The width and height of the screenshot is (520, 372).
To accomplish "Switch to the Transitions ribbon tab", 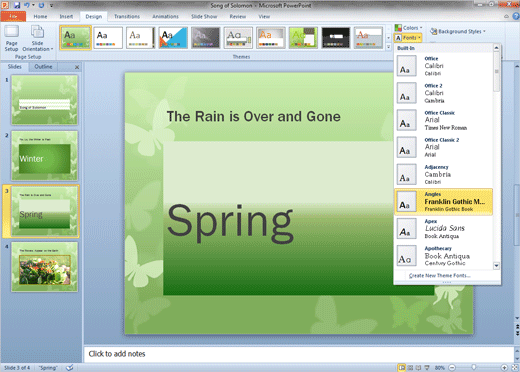I will (127, 16).
